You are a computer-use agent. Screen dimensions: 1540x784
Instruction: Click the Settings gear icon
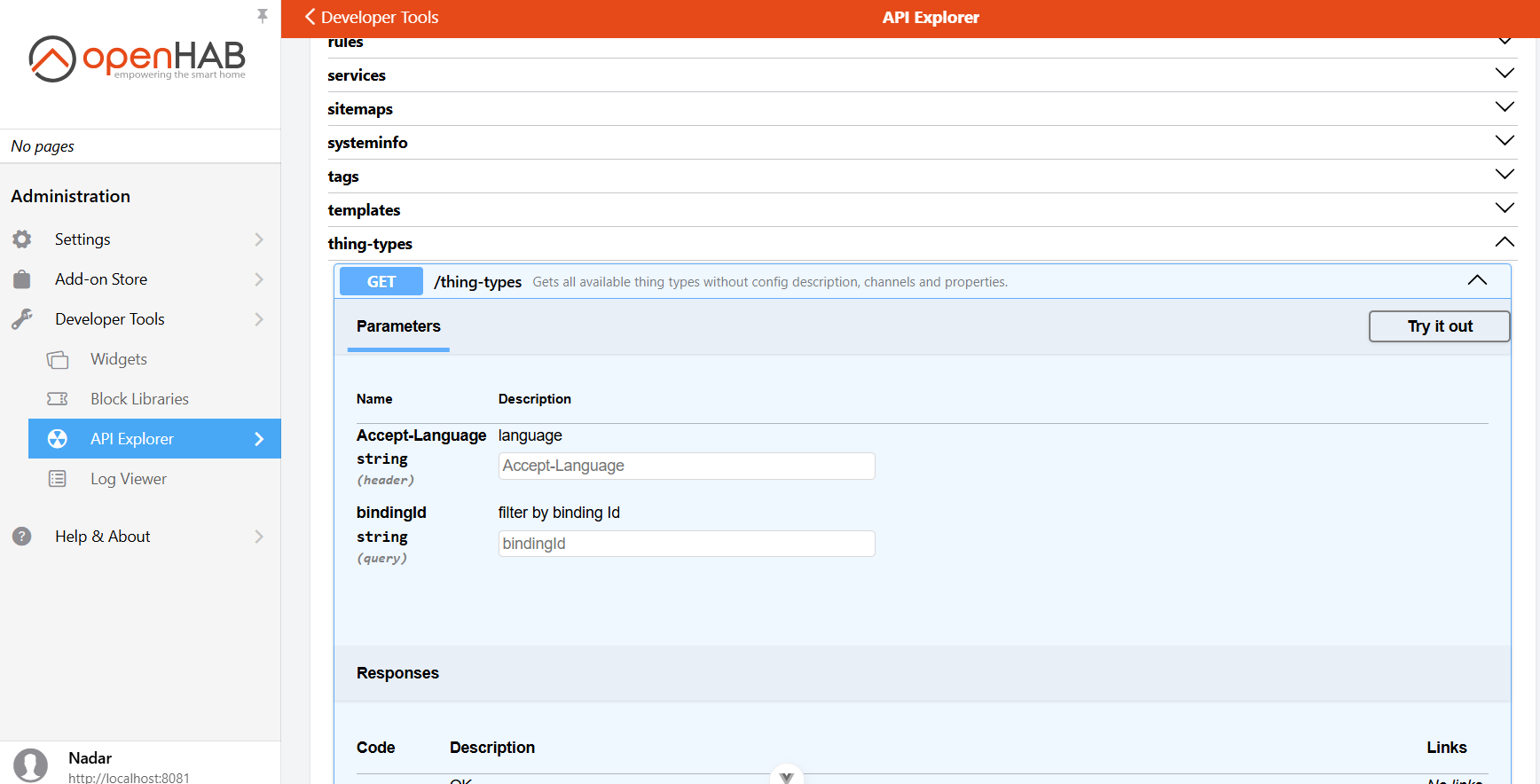[22, 239]
